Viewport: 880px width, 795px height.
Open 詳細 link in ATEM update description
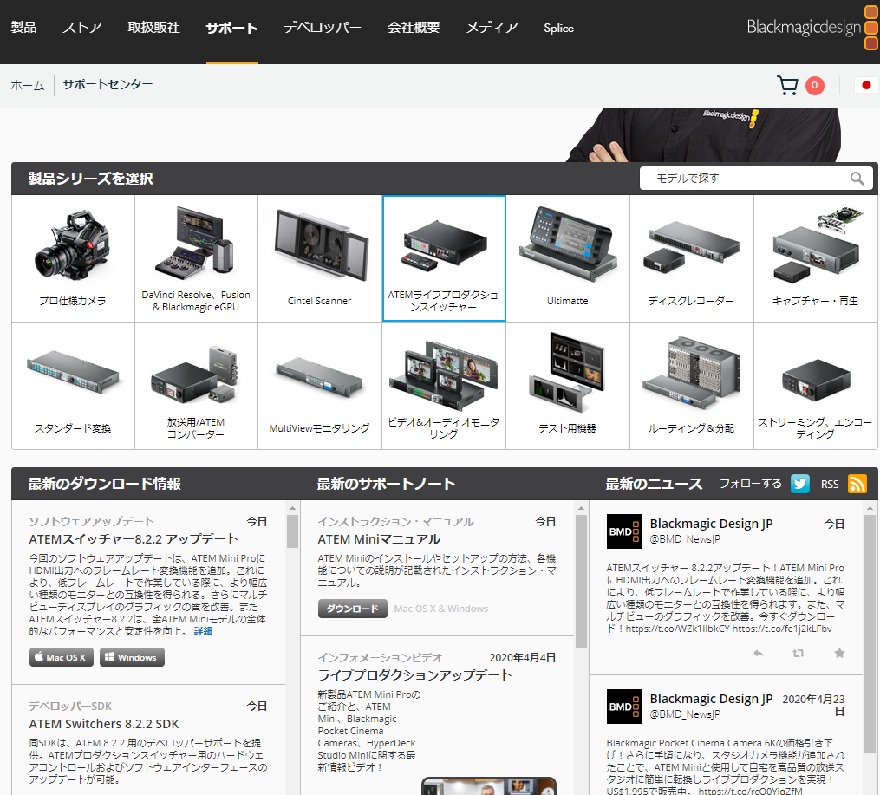click(x=203, y=631)
